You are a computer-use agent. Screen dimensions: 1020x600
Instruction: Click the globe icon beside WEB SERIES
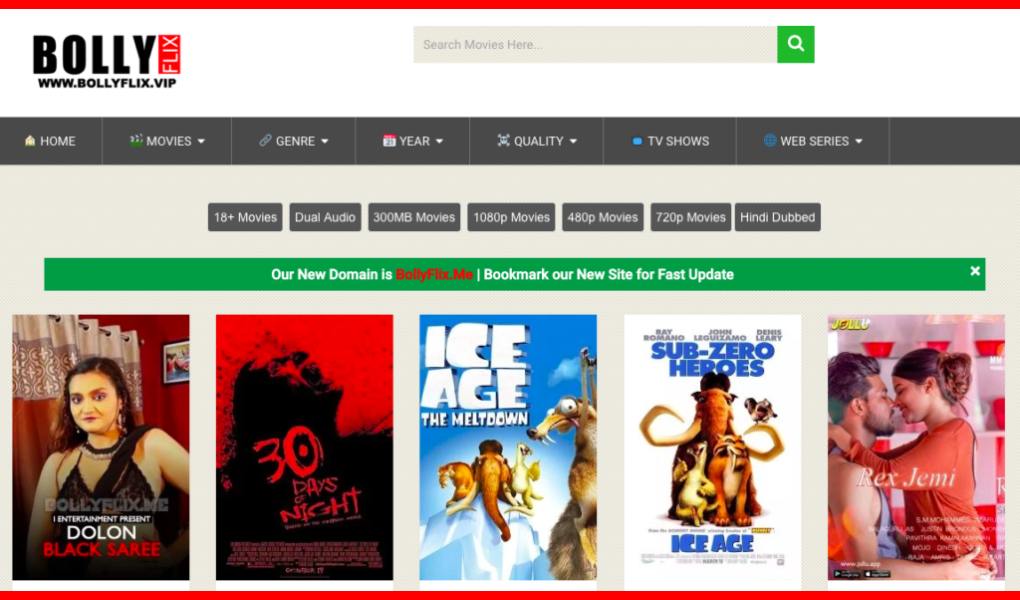tap(770, 140)
